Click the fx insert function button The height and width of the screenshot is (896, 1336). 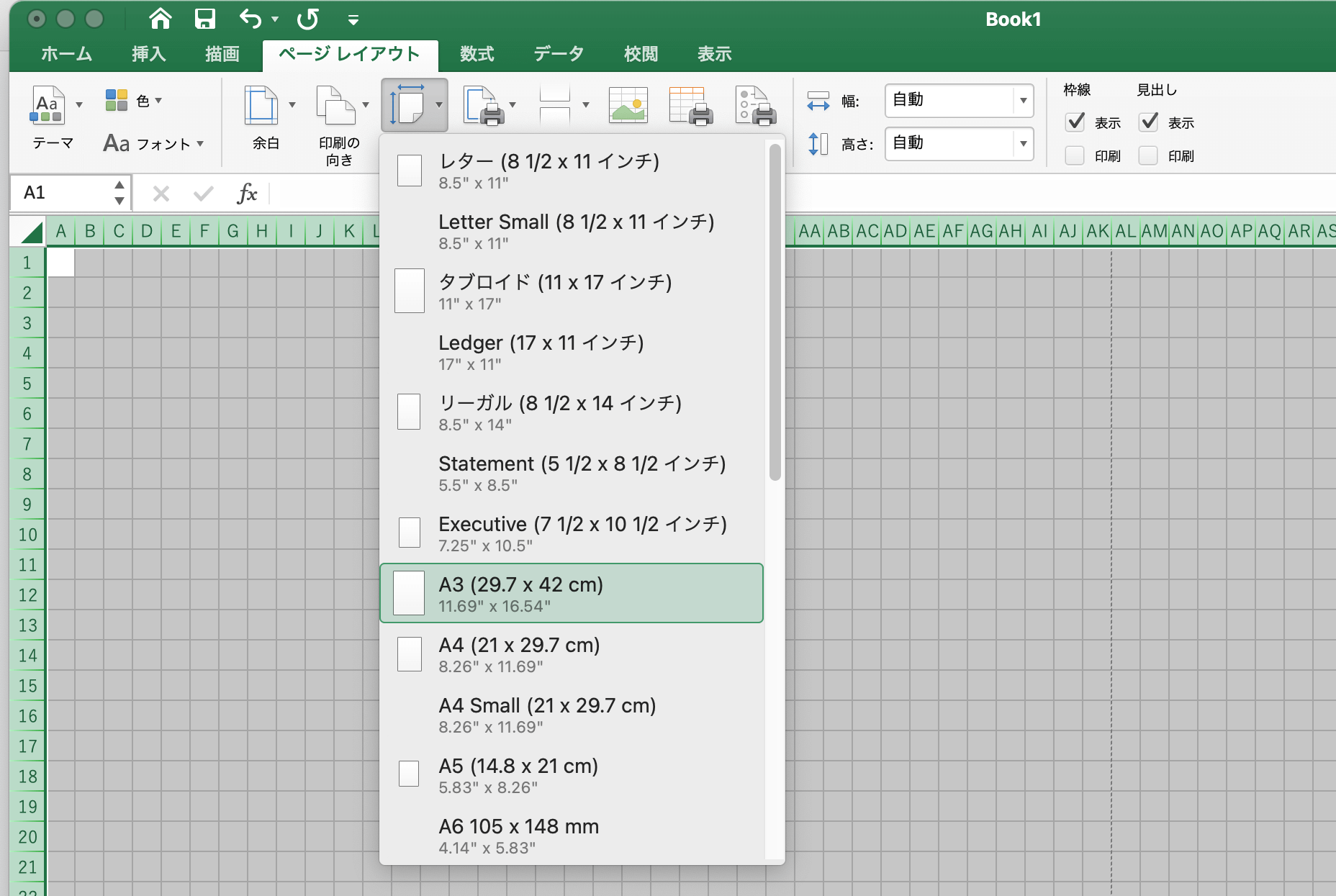(x=247, y=193)
